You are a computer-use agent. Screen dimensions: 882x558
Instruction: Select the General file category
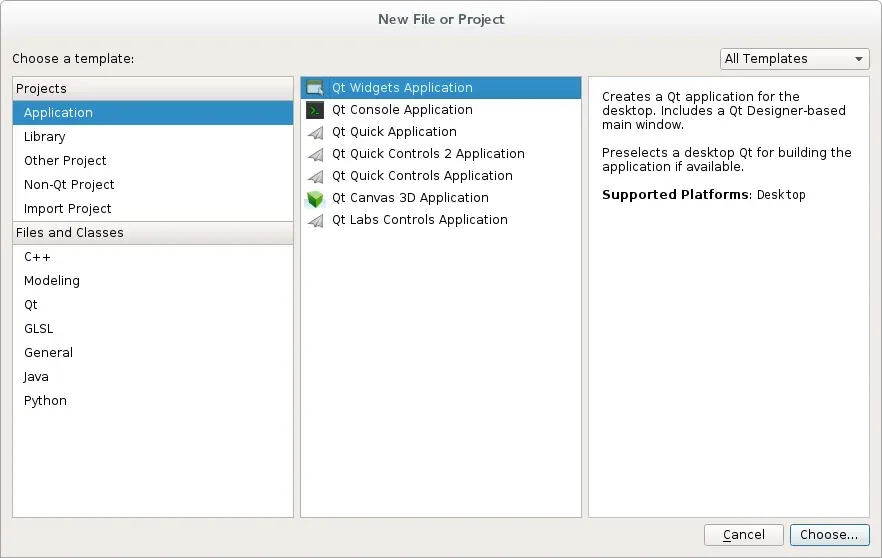(49, 353)
